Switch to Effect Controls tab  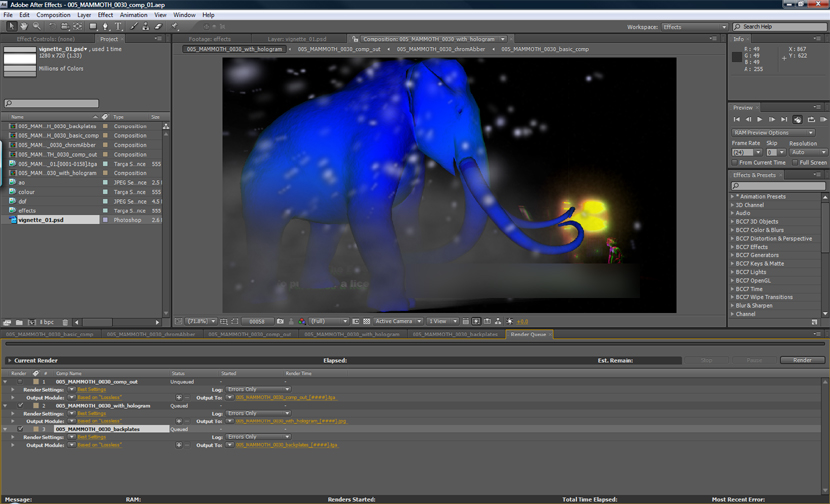pos(46,39)
